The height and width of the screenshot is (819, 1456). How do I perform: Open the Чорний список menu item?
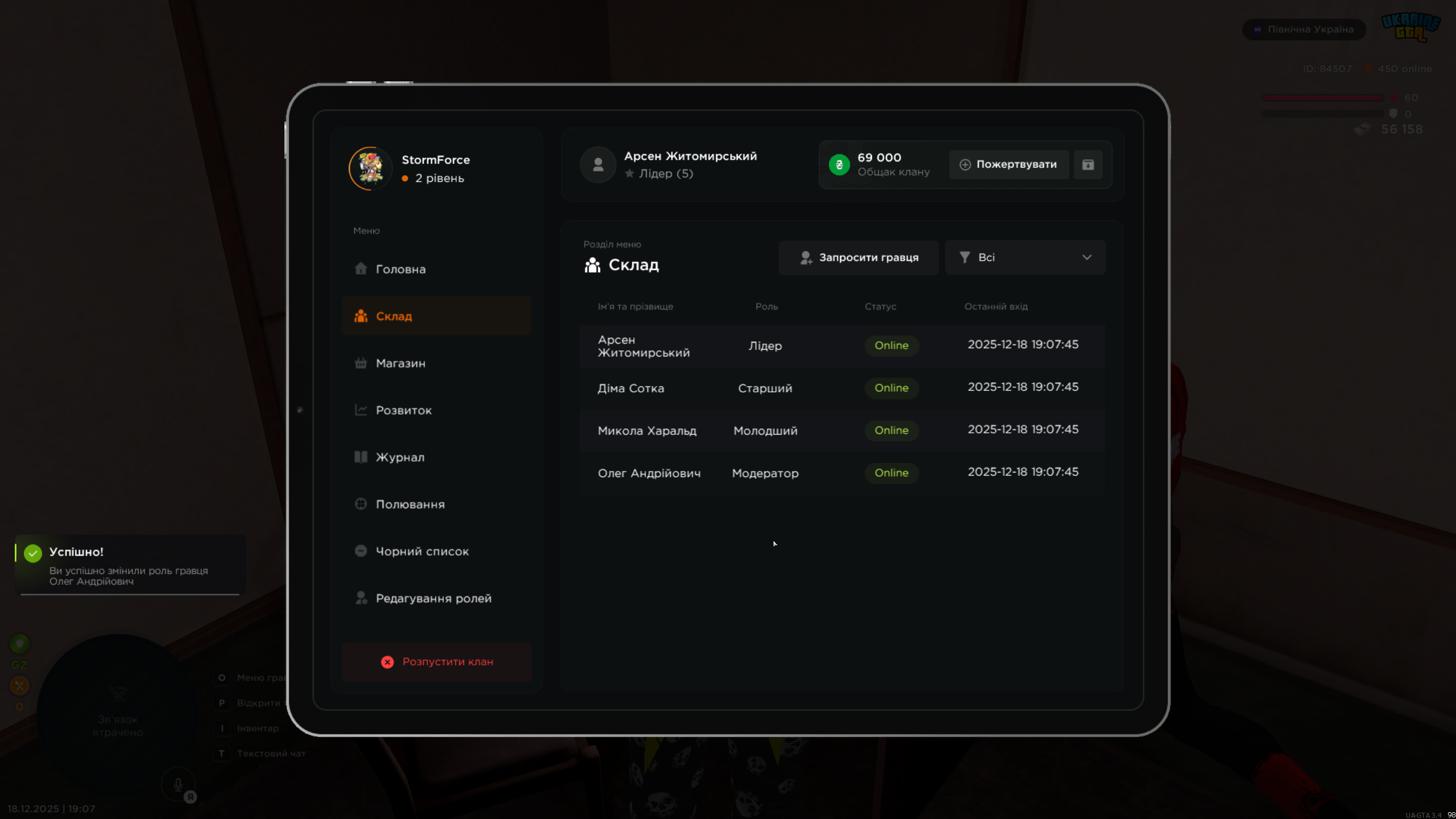pyautogui.click(x=422, y=551)
